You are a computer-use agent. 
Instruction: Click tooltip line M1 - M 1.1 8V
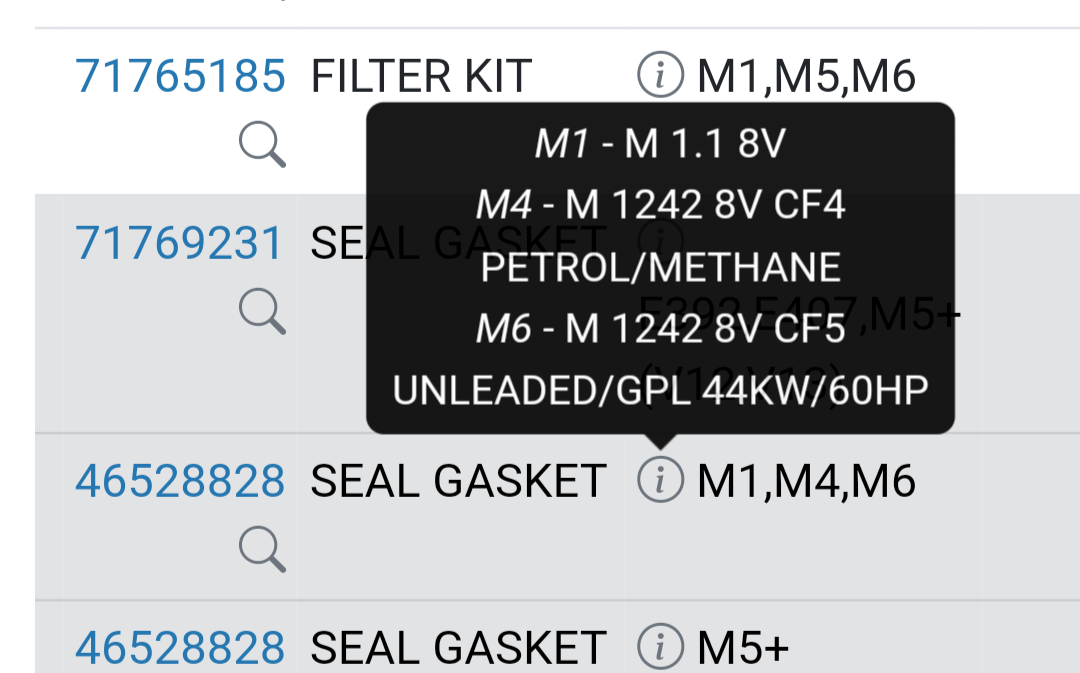point(660,144)
